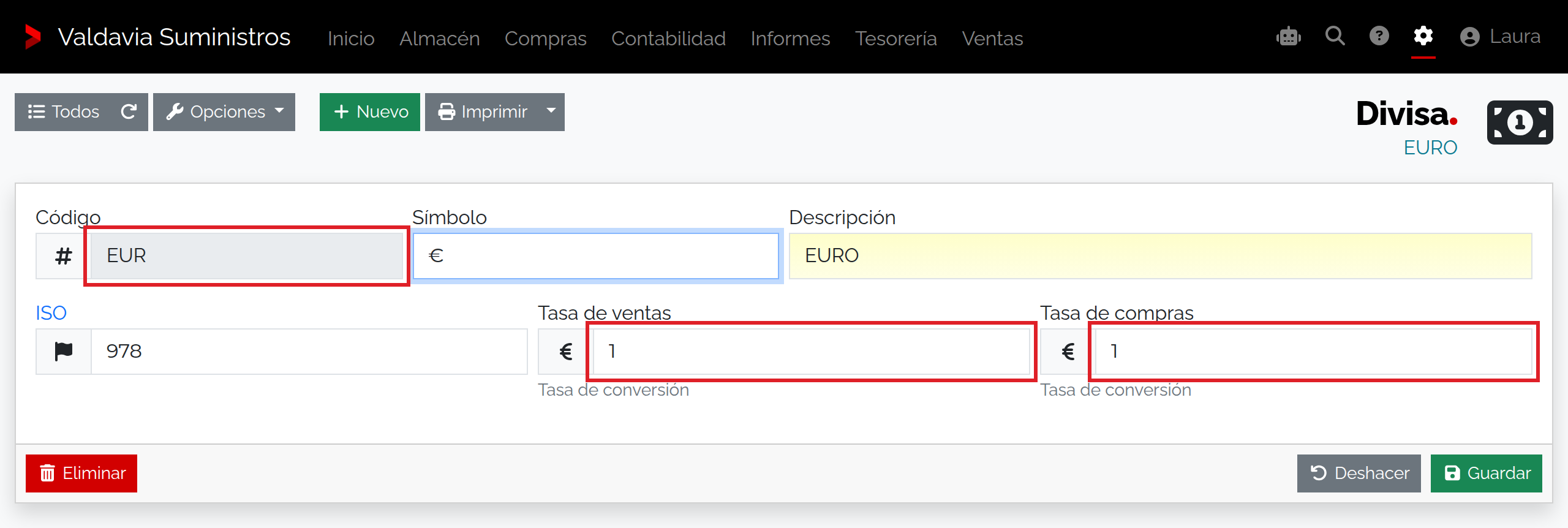The height and width of the screenshot is (528, 1568).
Task: Click the hash icon beside Código
Action: [x=64, y=256]
